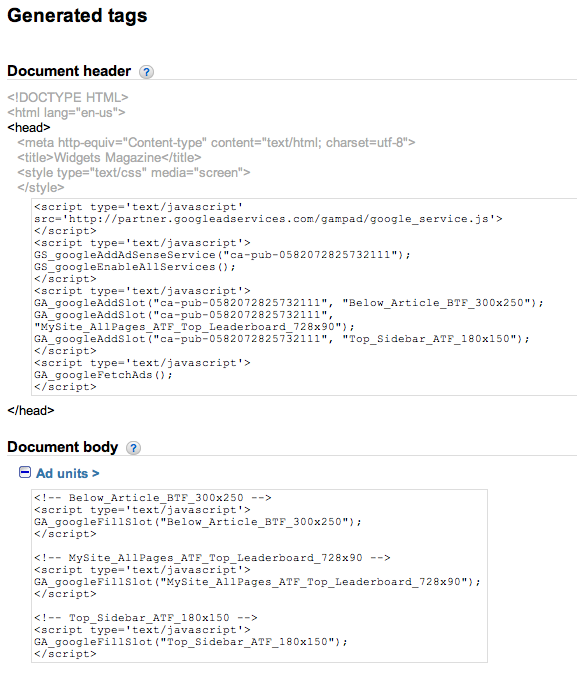The image size is (577, 689).
Task: Click the Document body section title
Action: pos(63,447)
